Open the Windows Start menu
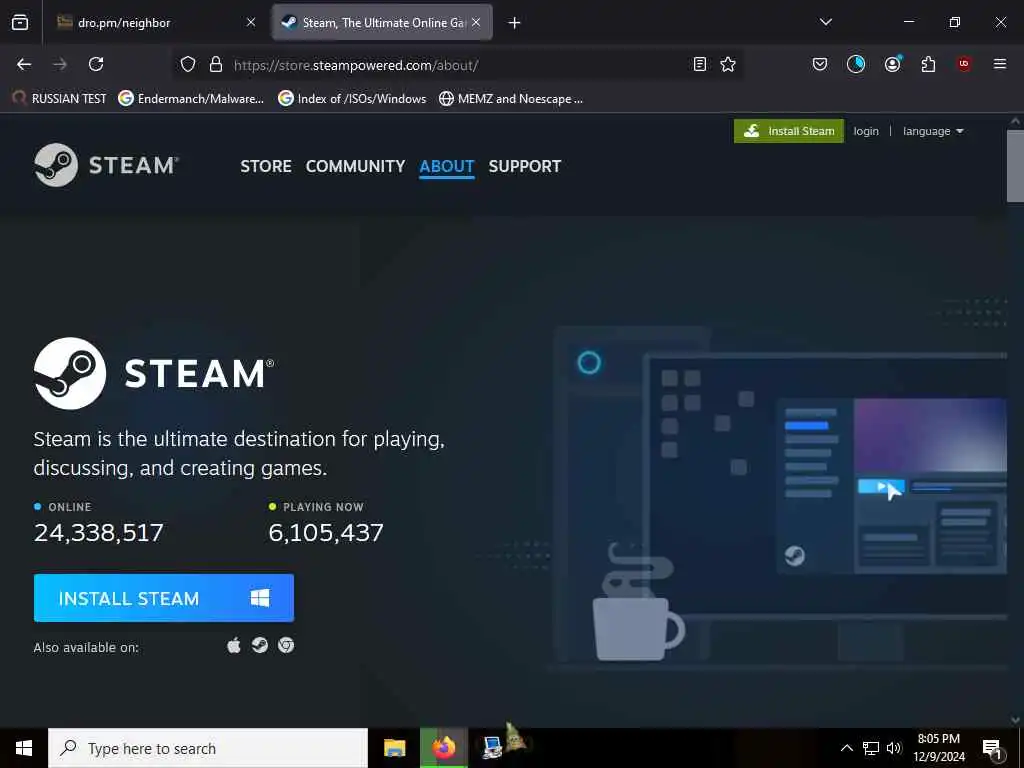Viewport: 1024px width, 768px height. (24, 748)
